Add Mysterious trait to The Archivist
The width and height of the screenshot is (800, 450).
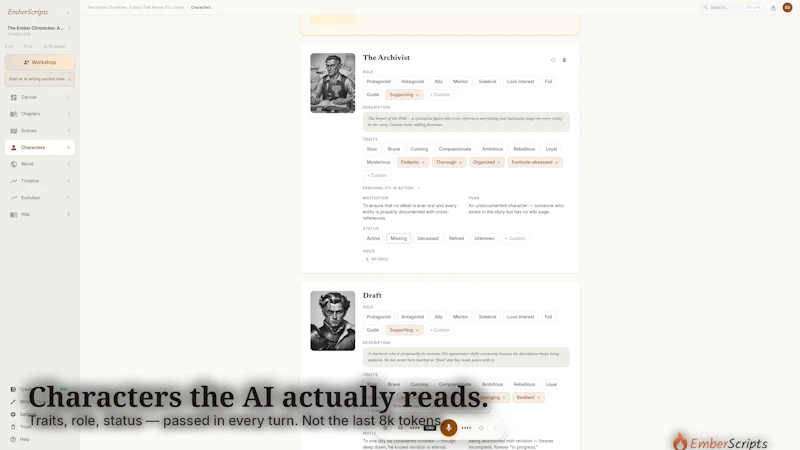pos(378,162)
